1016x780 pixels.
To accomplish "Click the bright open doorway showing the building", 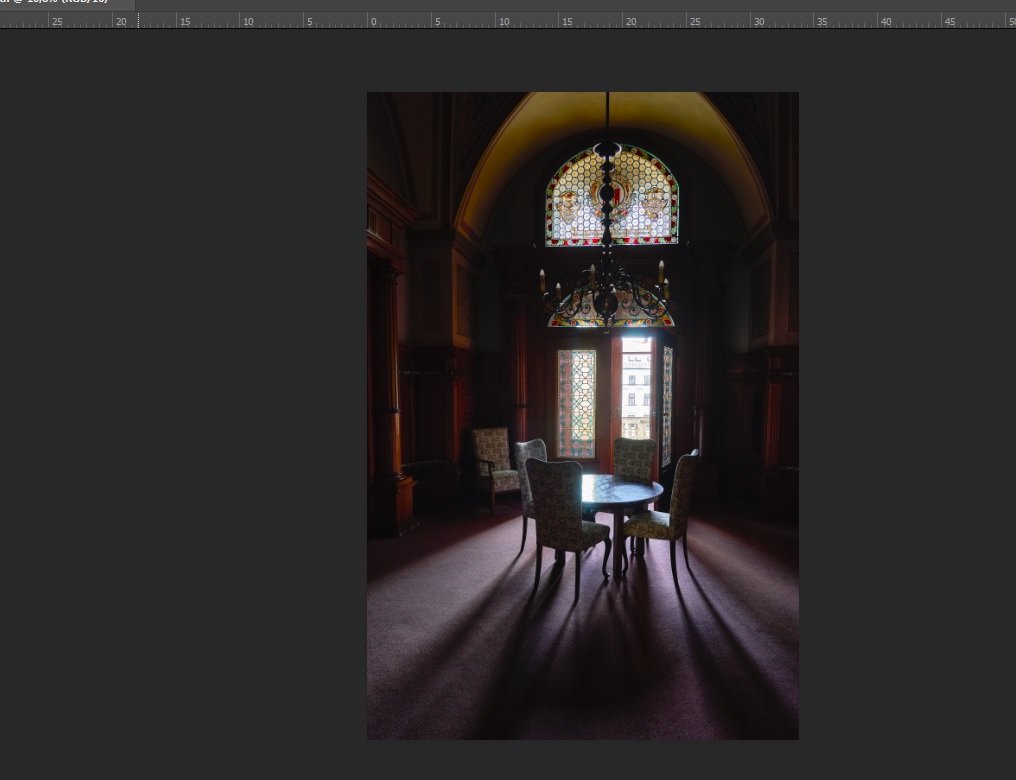I will pyautogui.click(x=636, y=388).
